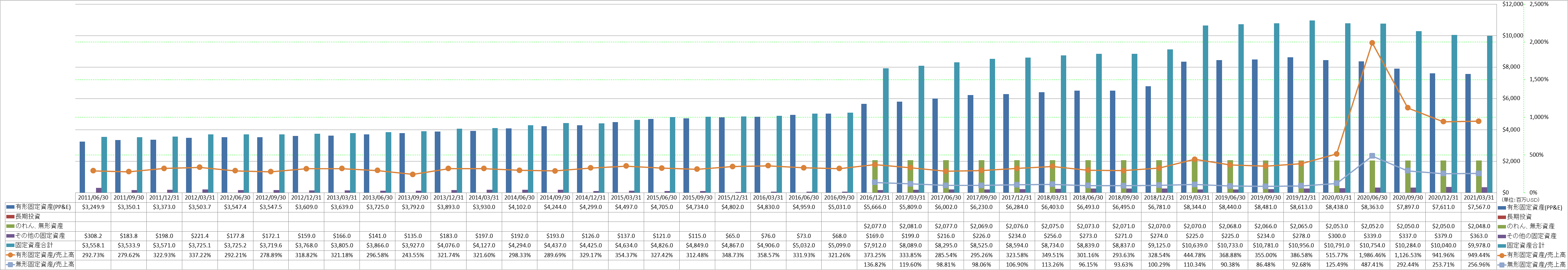Click the tall teal total bar for 2019/12/31
This screenshot has height=270, width=1568.
tap(1312, 106)
